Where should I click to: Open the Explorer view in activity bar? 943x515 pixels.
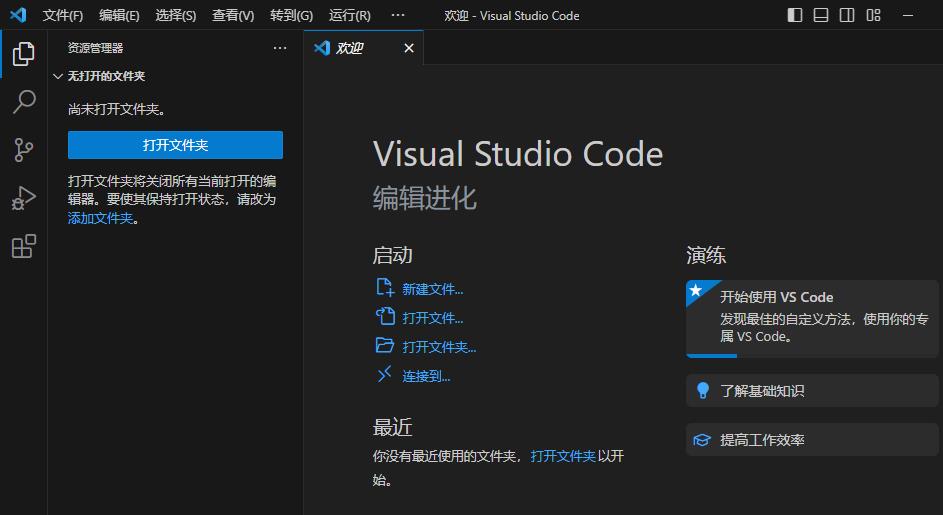click(x=23, y=54)
